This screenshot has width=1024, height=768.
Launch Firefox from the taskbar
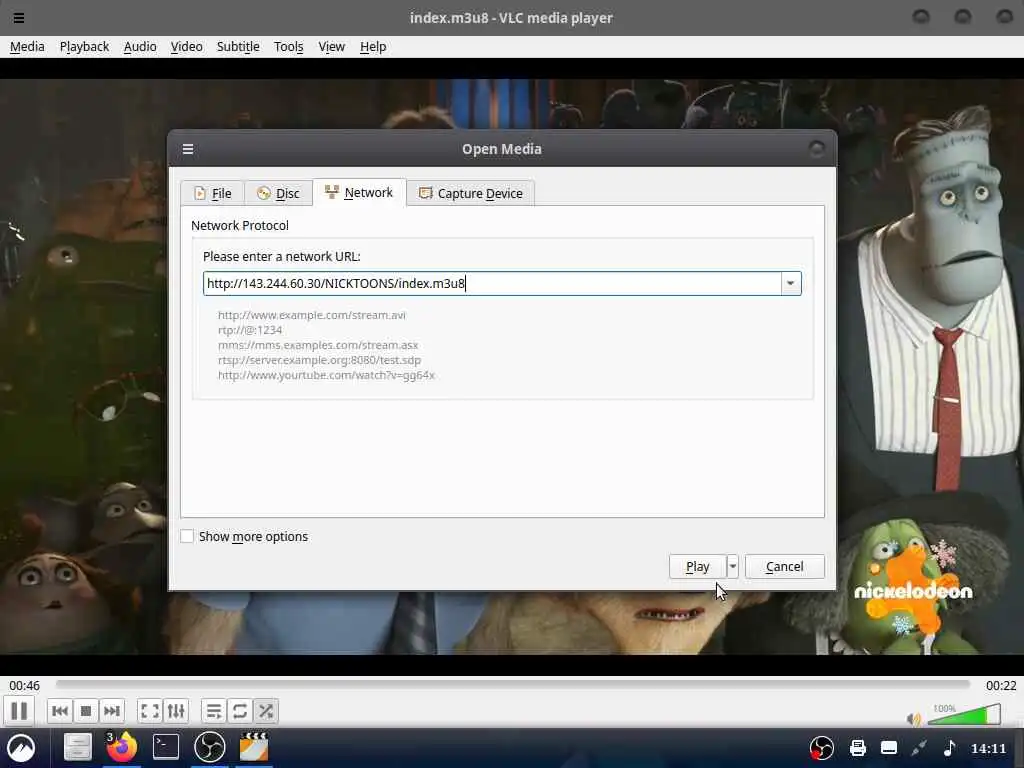121,747
